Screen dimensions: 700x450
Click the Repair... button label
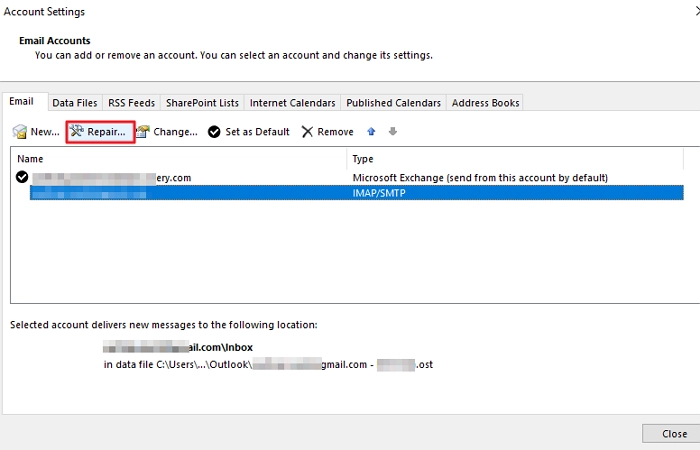106,132
